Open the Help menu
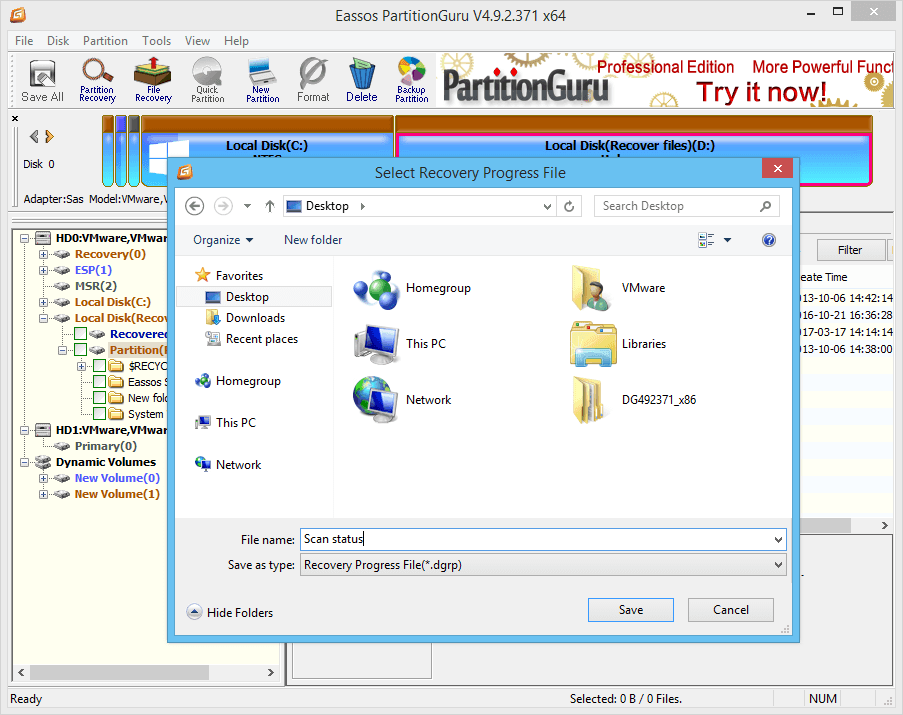 (236, 41)
